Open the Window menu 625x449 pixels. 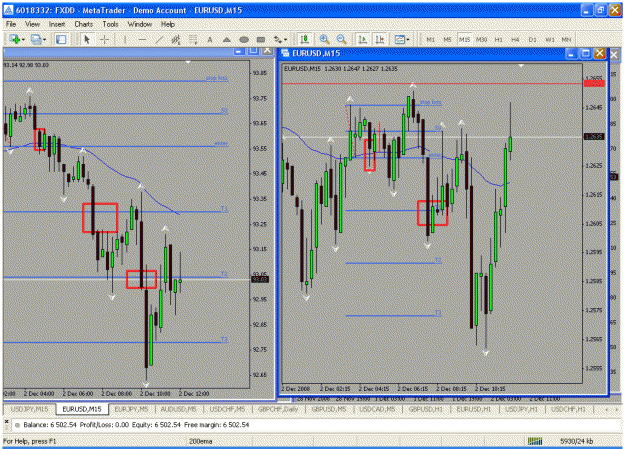point(140,24)
